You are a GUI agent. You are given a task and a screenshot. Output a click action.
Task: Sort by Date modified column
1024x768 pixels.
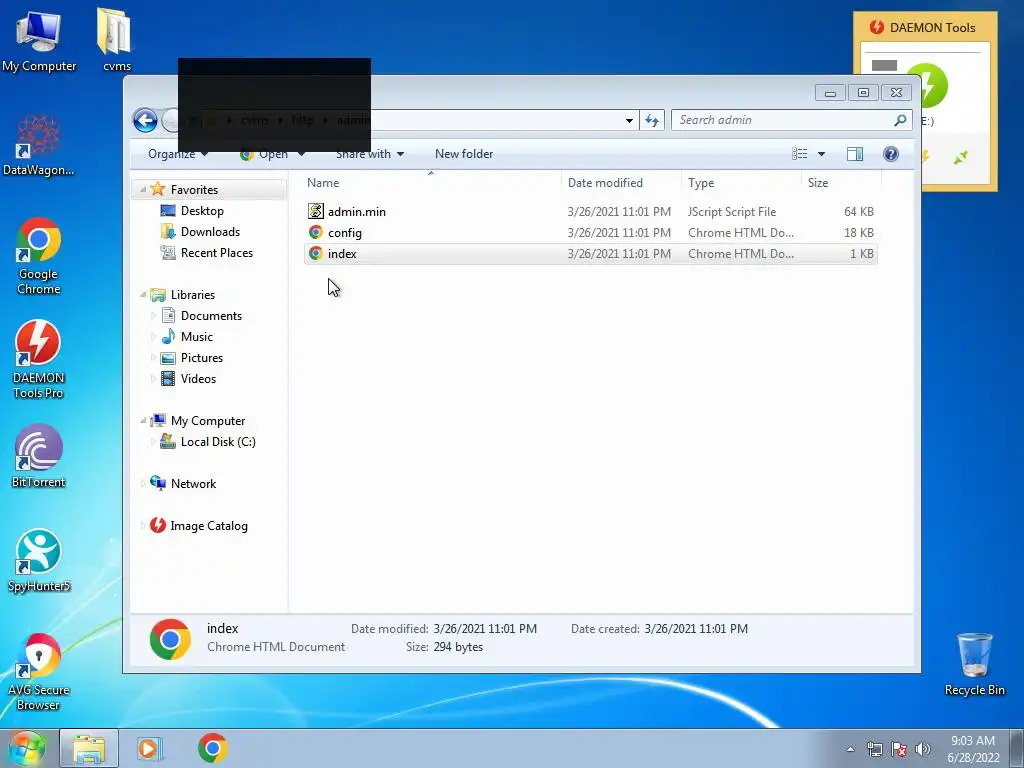point(620,182)
